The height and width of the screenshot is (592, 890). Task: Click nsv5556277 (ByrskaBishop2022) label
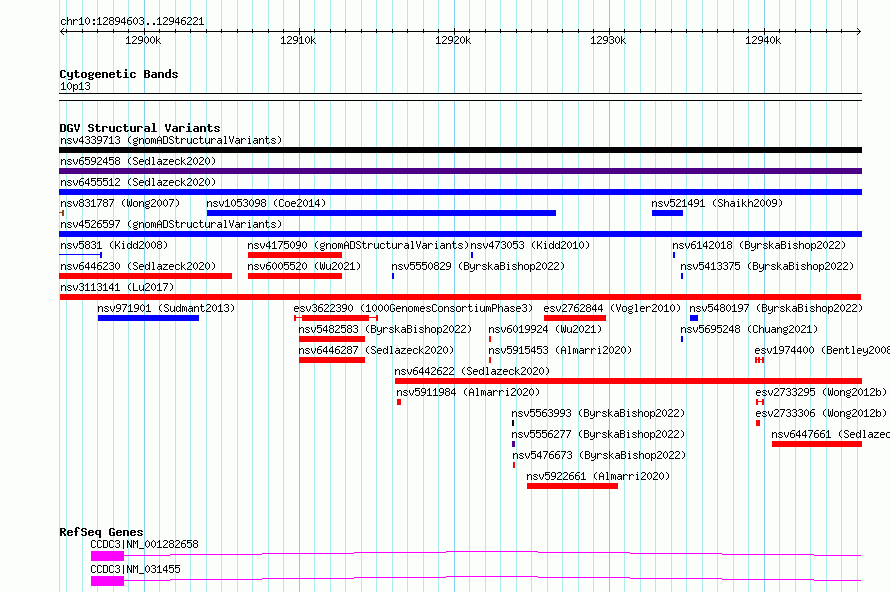[598, 434]
